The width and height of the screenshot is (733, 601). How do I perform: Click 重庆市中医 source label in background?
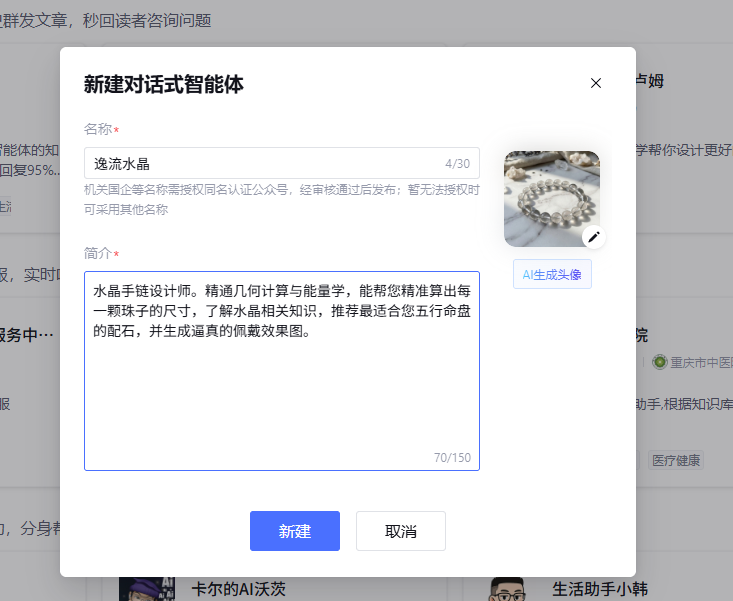[701, 362]
